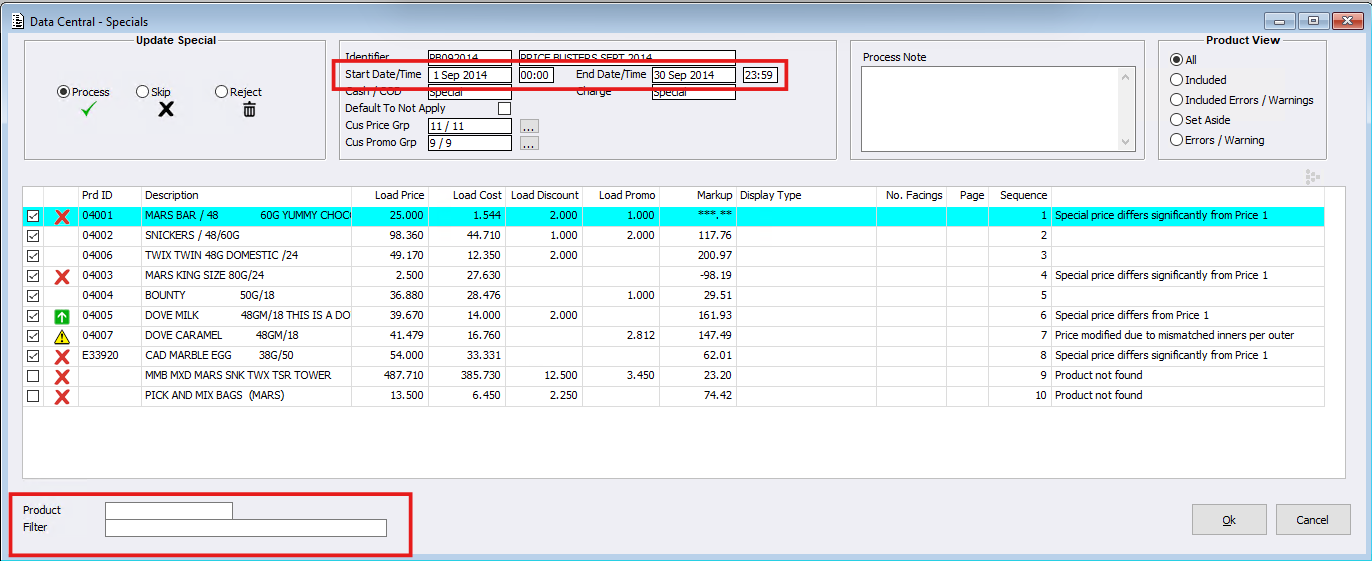Uncheck the checkbox for product 04001
1372x561 pixels.
pos(33,216)
